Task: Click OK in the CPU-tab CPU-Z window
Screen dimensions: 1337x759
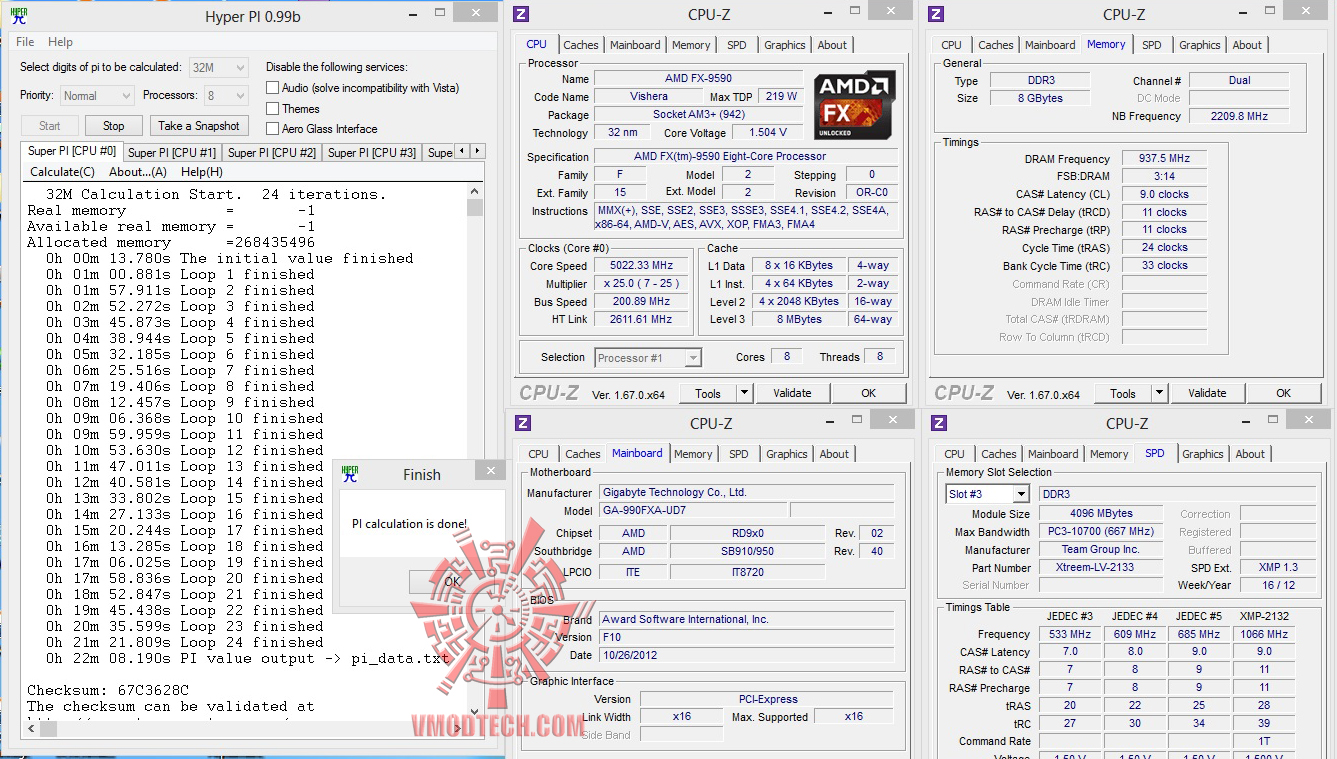Action: (x=869, y=393)
